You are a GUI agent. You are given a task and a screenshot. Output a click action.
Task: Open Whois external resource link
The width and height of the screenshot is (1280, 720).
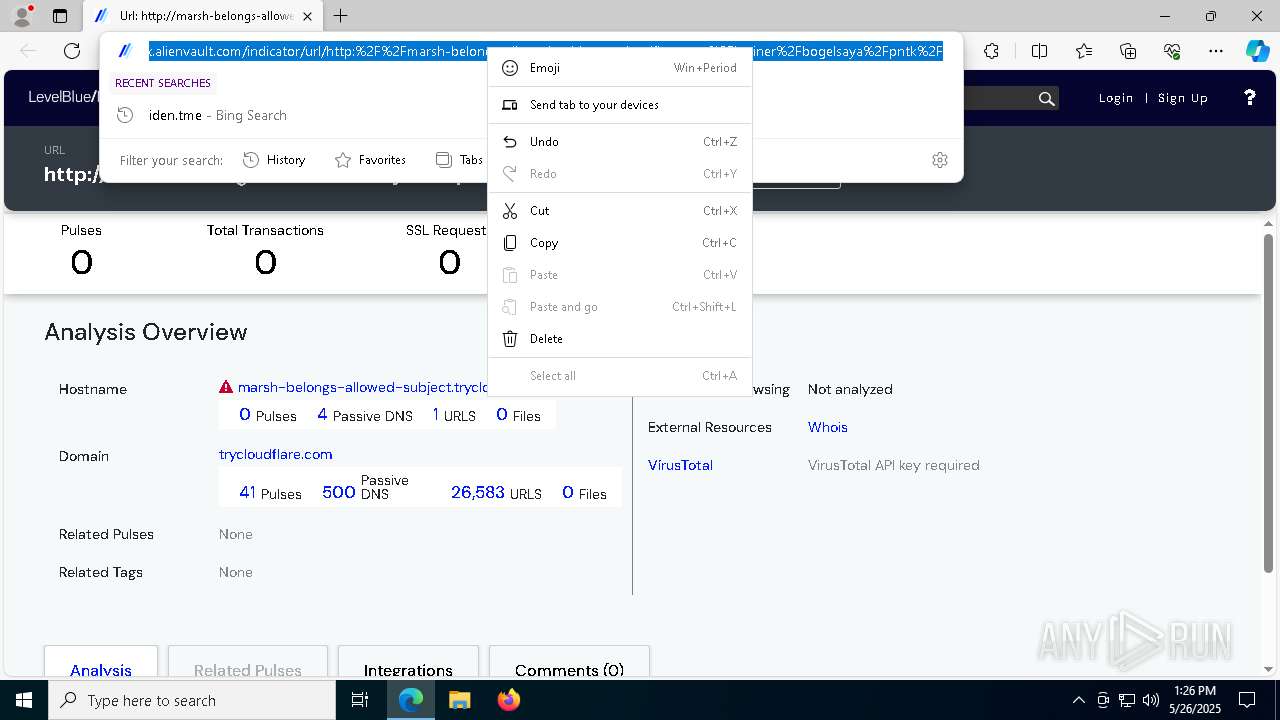(827, 427)
